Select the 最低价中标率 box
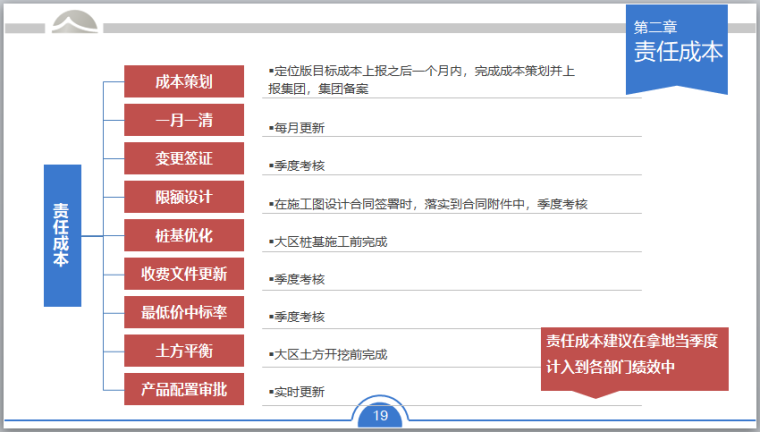 pos(184,312)
